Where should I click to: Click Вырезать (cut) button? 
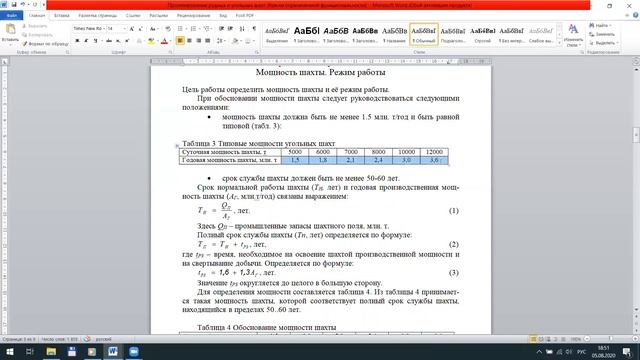[x=35, y=26]
